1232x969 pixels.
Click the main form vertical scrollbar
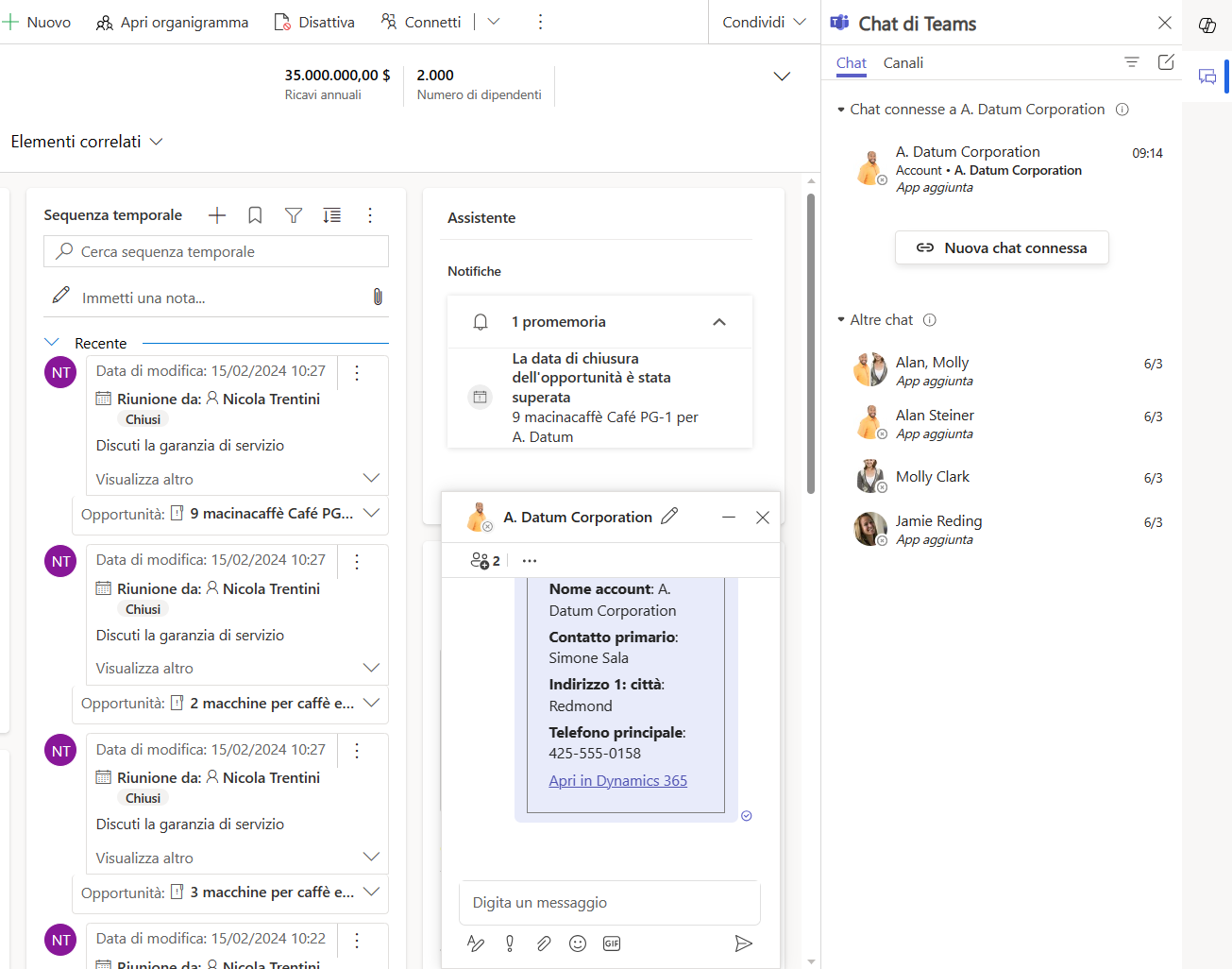click(811, 344)
